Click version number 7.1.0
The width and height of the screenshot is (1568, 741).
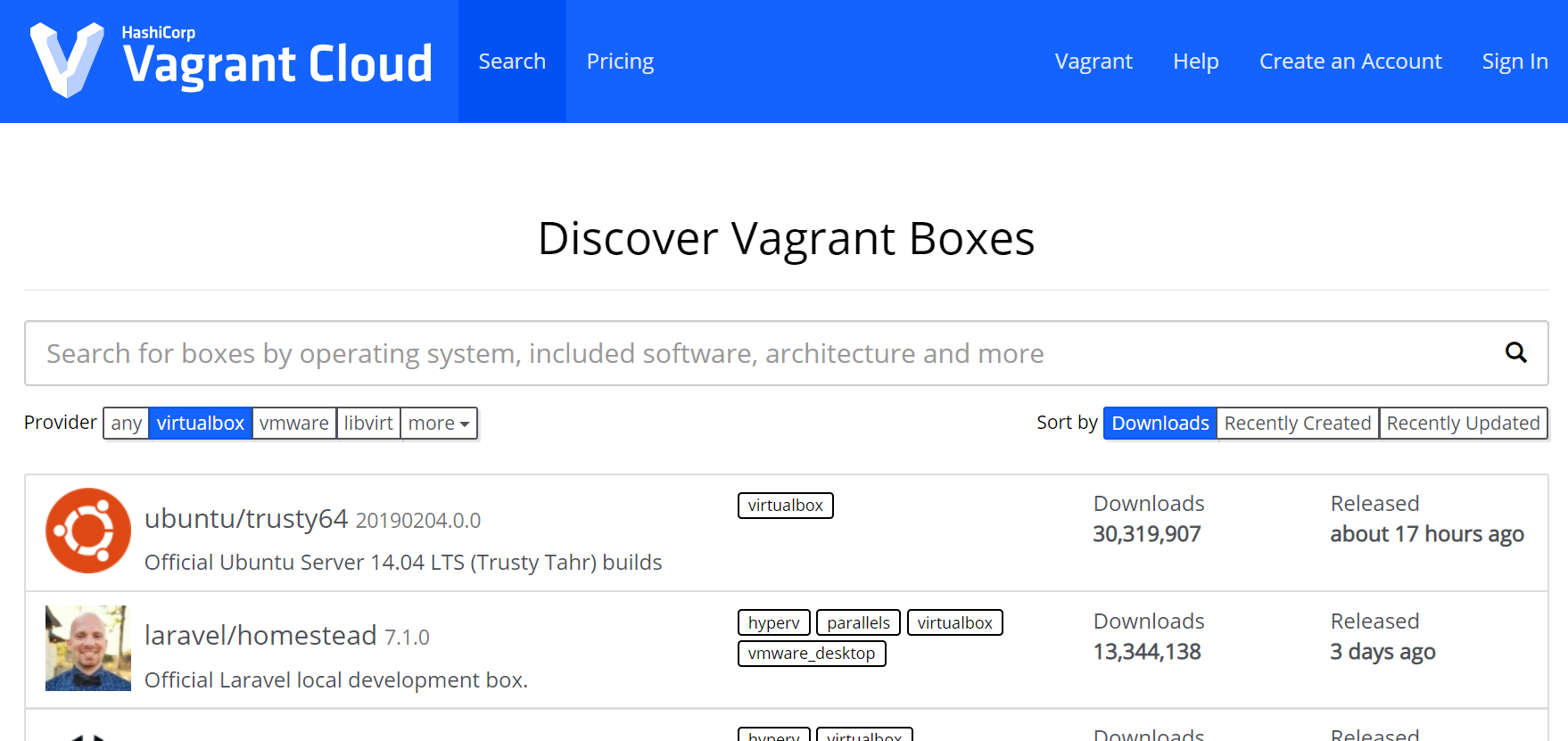point(407,638)
